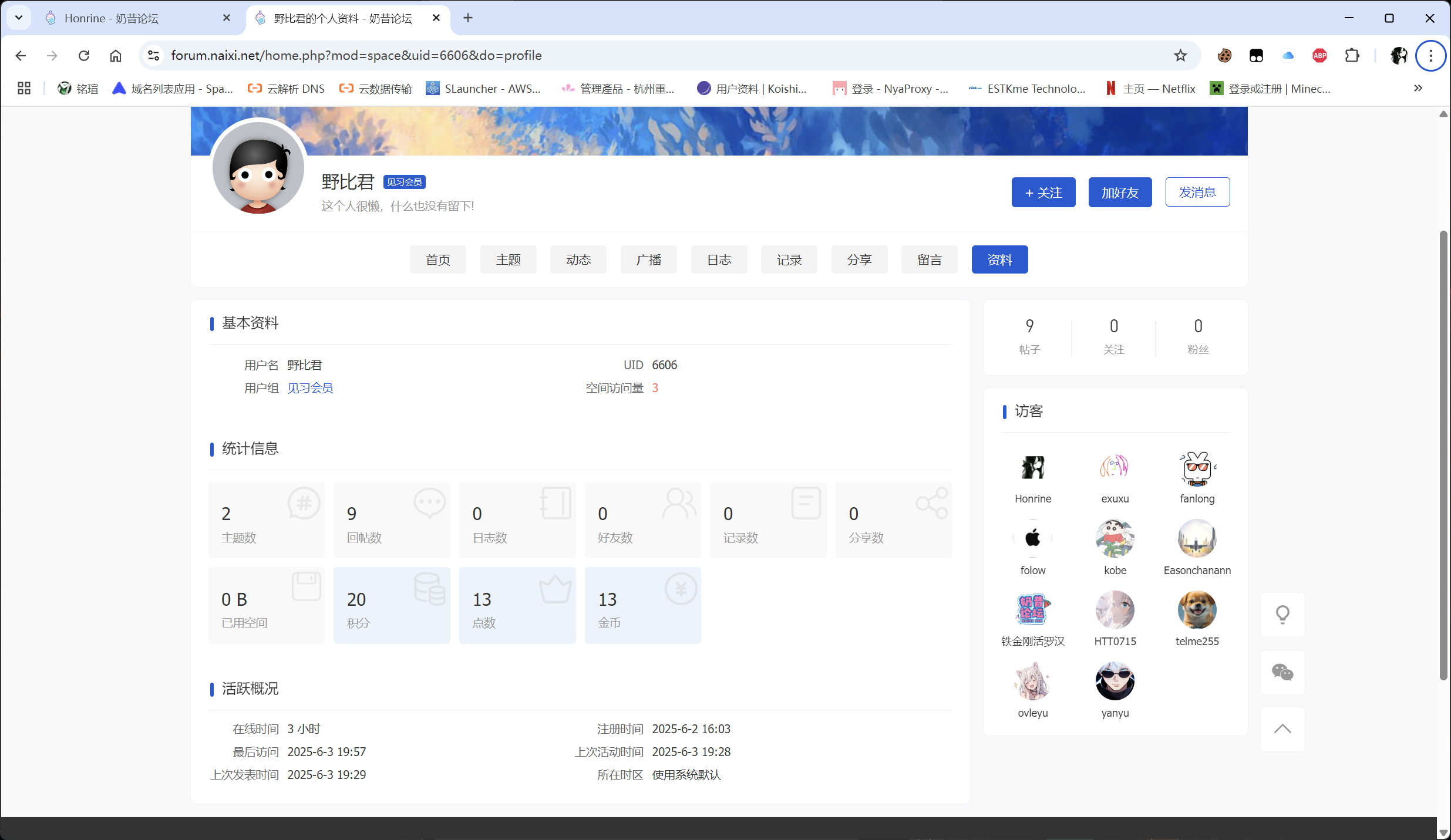Click the WeChat floating chat icon

(1283, 672)
